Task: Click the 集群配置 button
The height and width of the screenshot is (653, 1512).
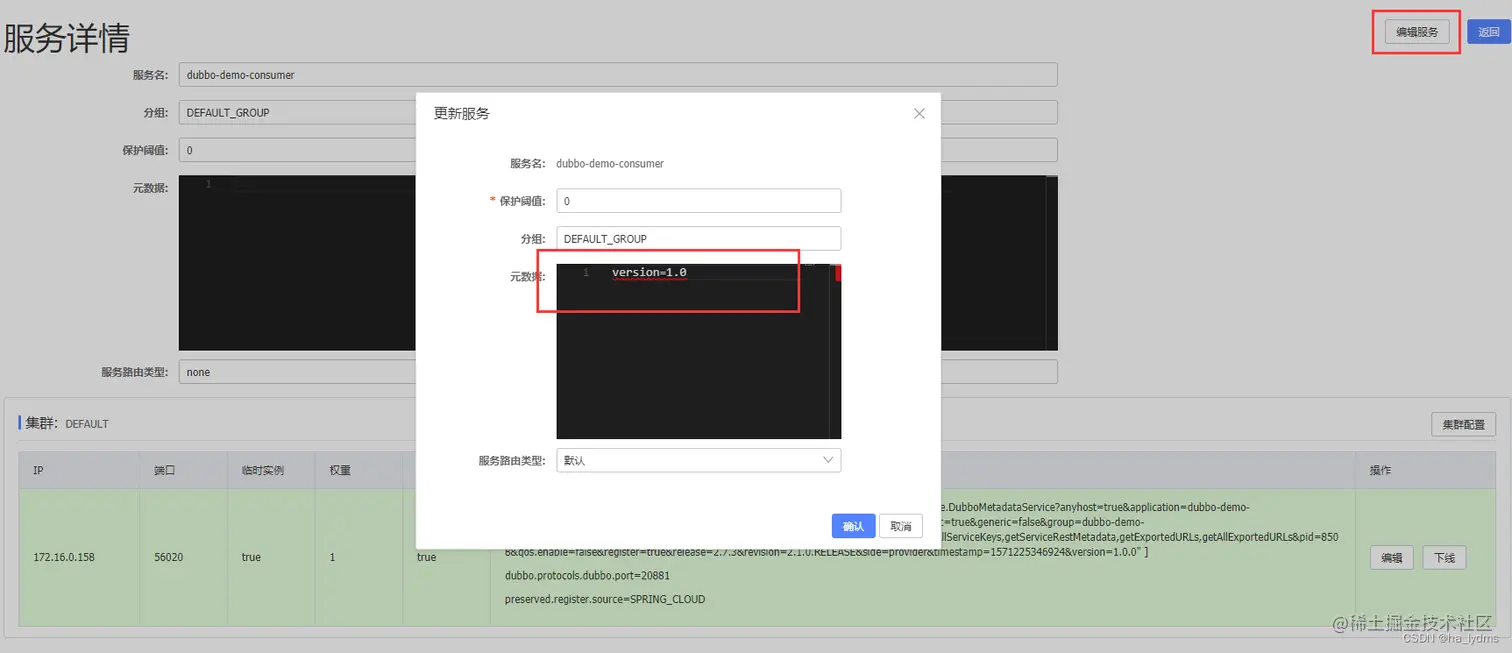Action: click(1463, 424)
